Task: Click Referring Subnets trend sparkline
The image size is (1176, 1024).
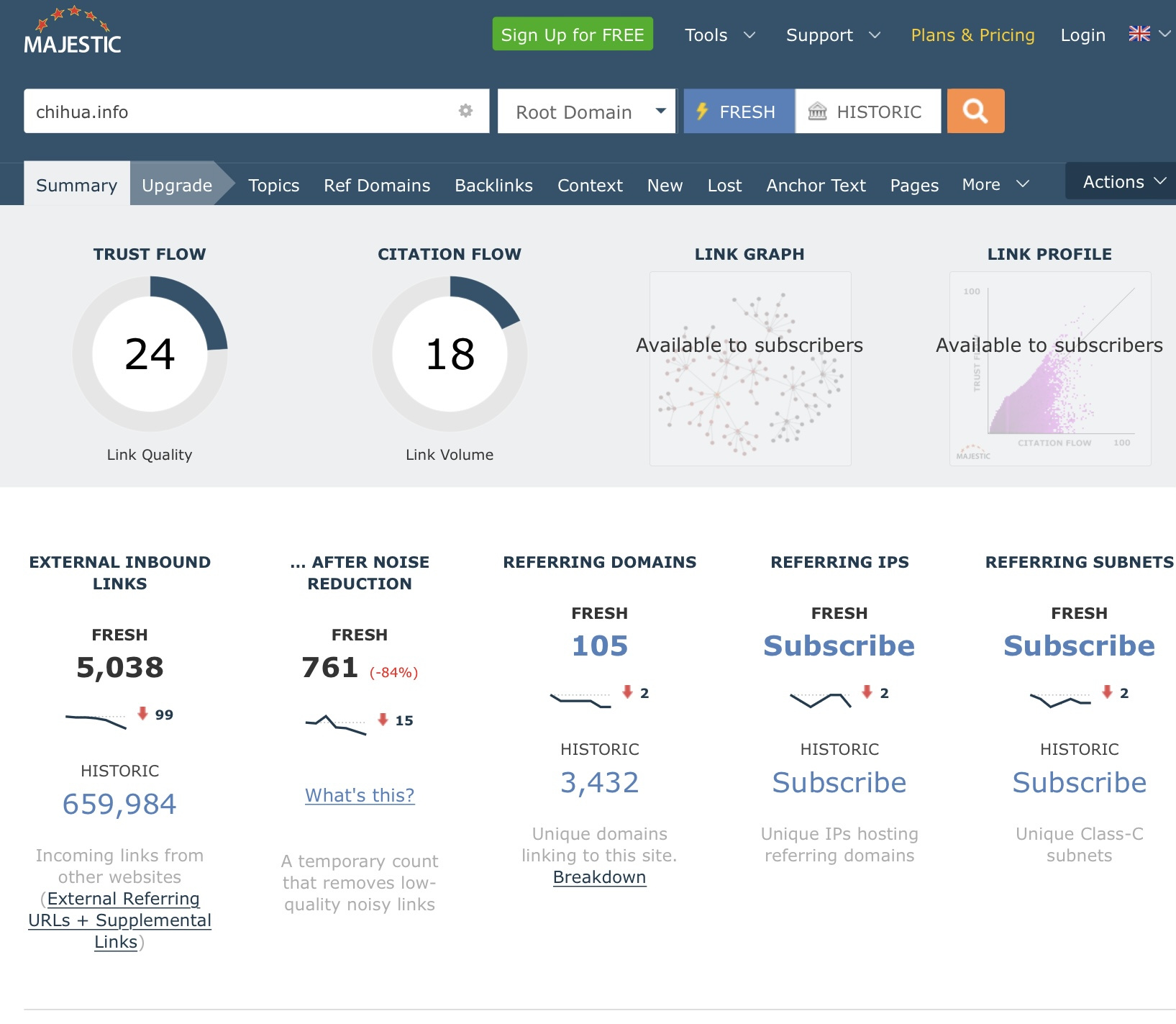Action: point(1060,700)
